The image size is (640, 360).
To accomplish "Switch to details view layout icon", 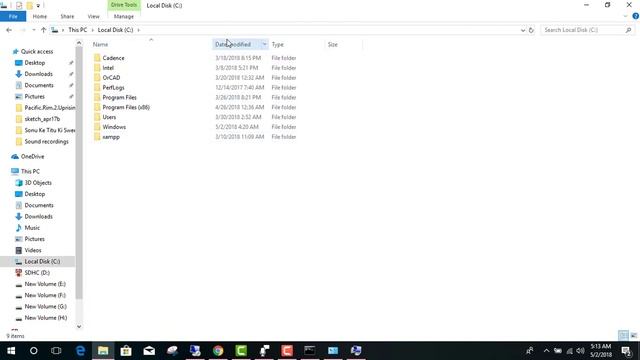I will [x=623, y=336].
